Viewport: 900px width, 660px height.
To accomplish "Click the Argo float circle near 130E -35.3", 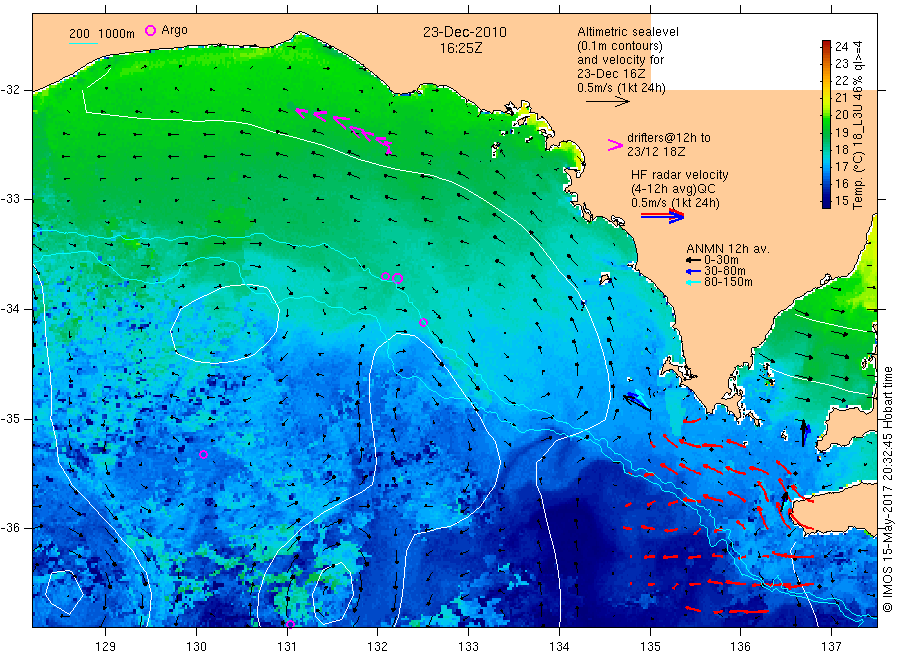I will point(203,455).
